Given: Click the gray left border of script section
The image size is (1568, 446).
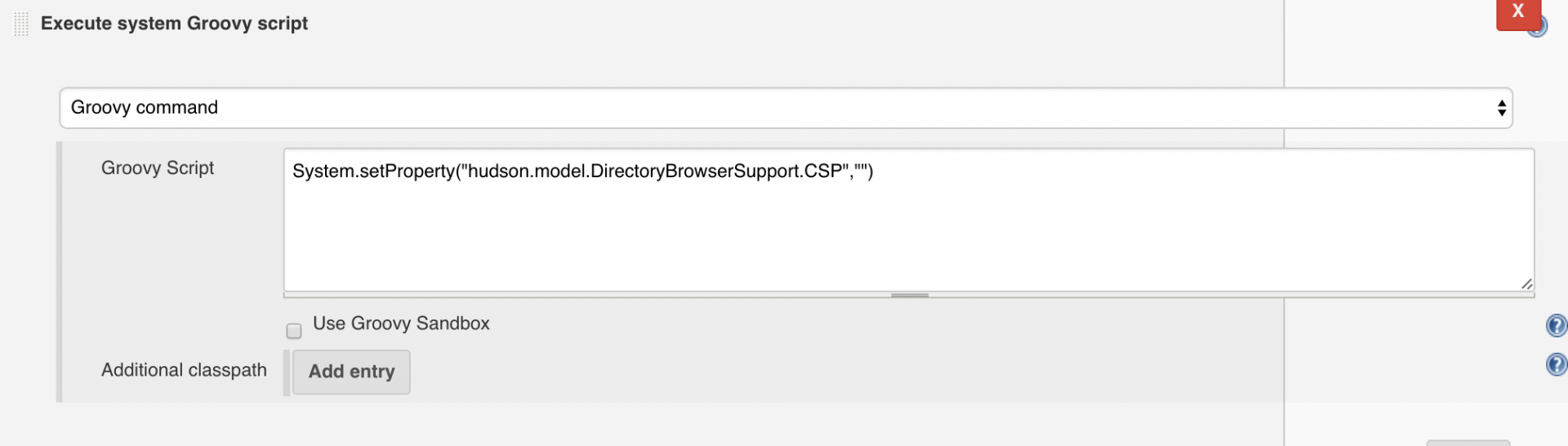Looking at the screenshot, I should tap(59, 271).
